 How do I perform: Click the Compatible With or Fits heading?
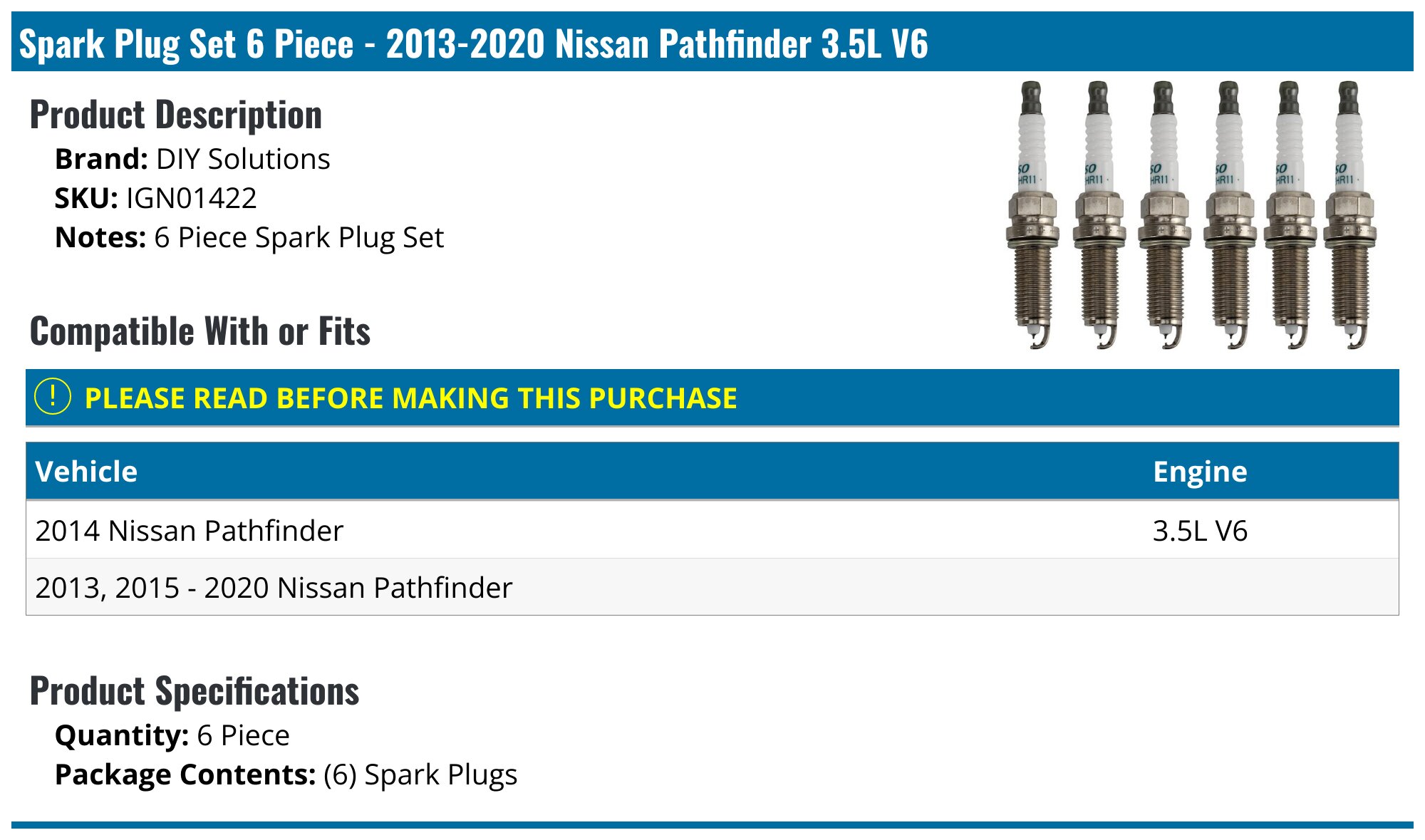200,331
